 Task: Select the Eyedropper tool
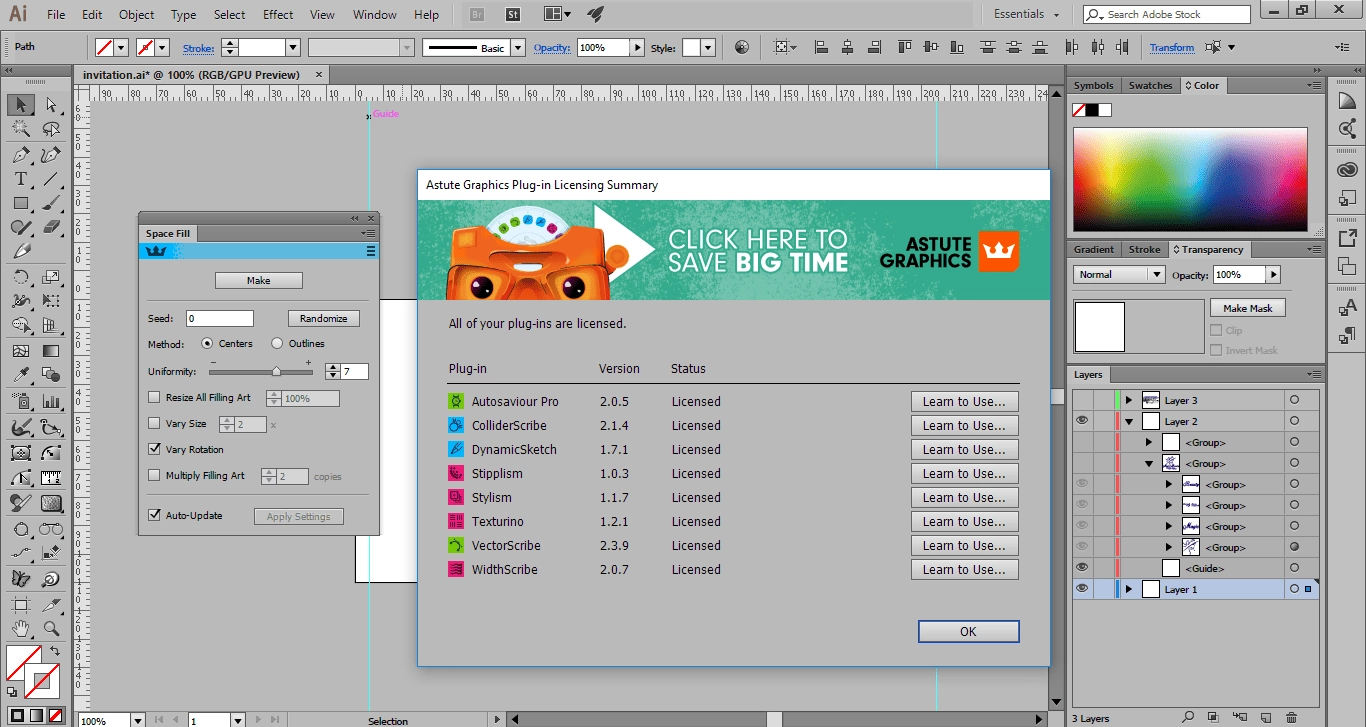pos(21,375)
